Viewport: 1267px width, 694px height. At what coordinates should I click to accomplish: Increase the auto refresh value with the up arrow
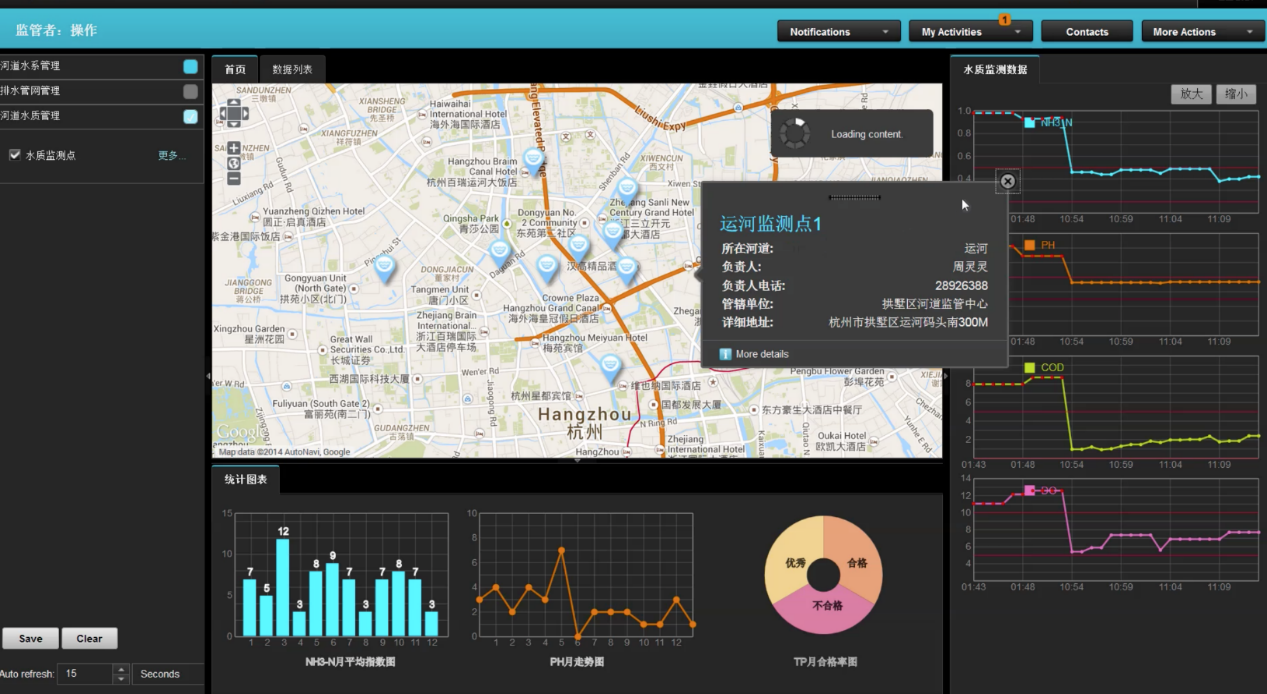(x=121, y=669)
